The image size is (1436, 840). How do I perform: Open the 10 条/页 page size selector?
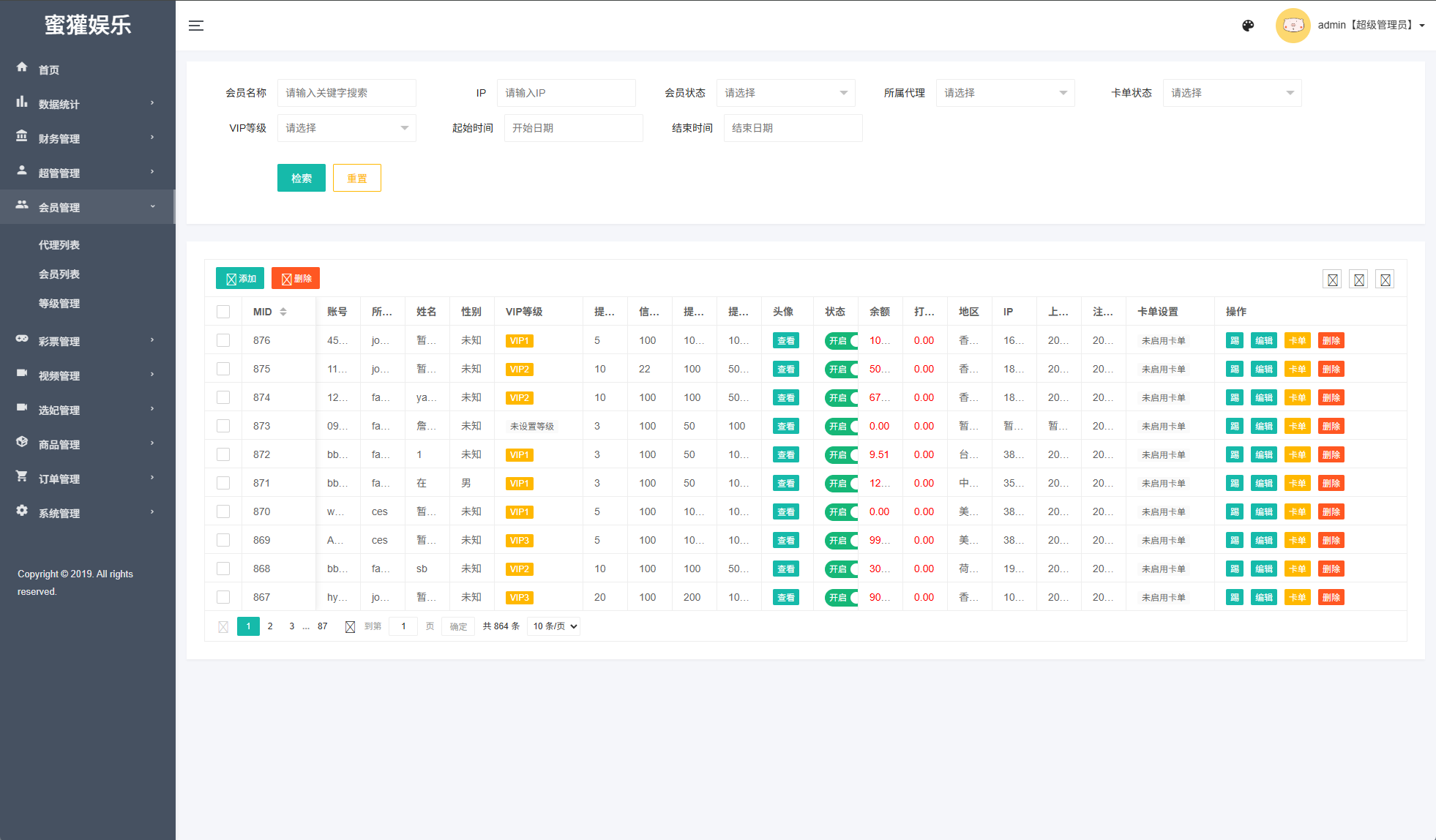[555, 626]
